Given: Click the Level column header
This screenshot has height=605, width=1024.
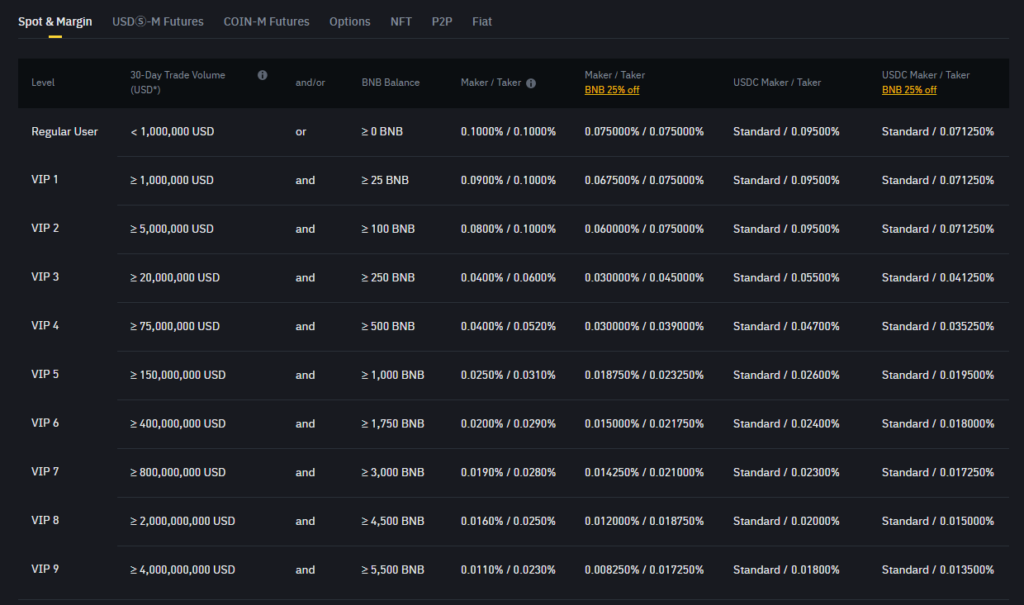Looking at the screenshot, I should coord(43,82).
